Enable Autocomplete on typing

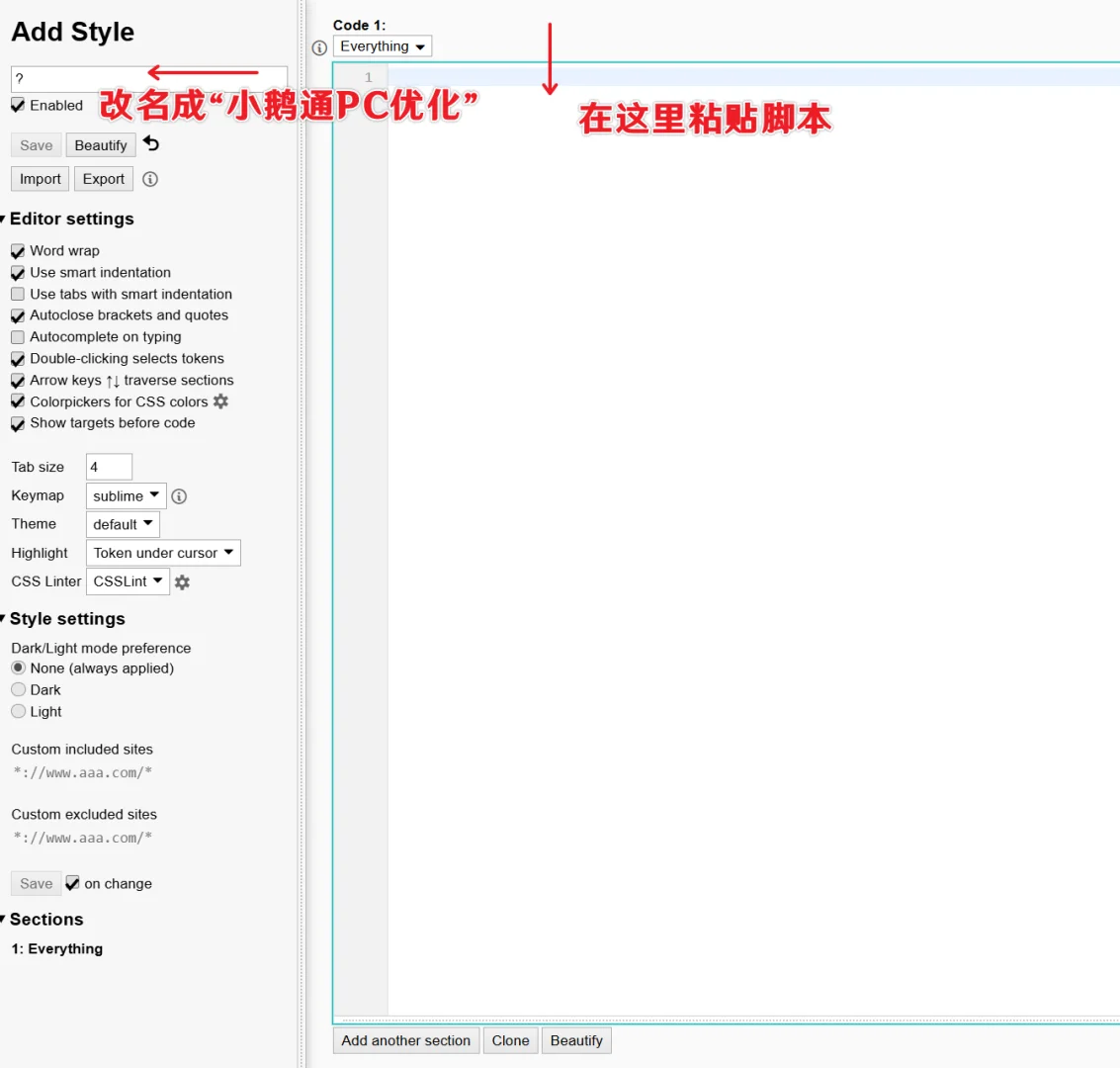(17, 336)
